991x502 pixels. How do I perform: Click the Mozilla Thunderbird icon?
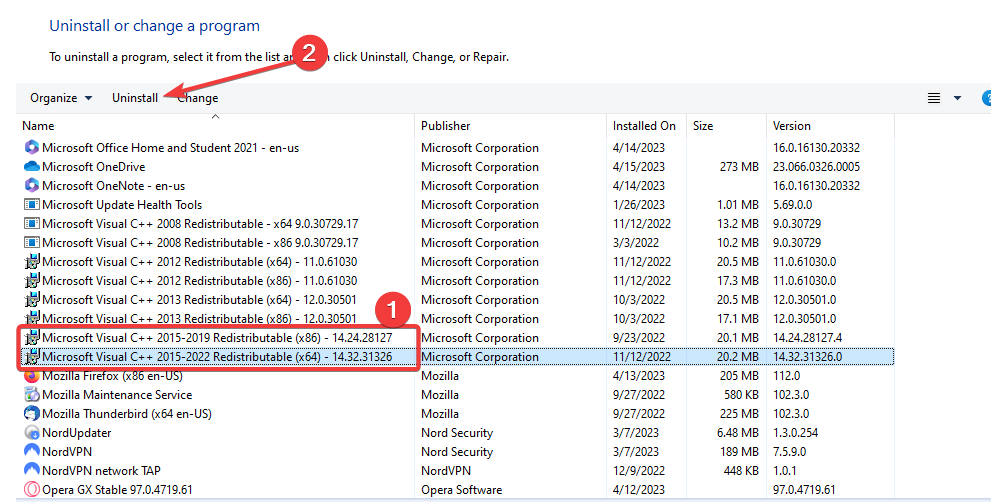point(32,413)
